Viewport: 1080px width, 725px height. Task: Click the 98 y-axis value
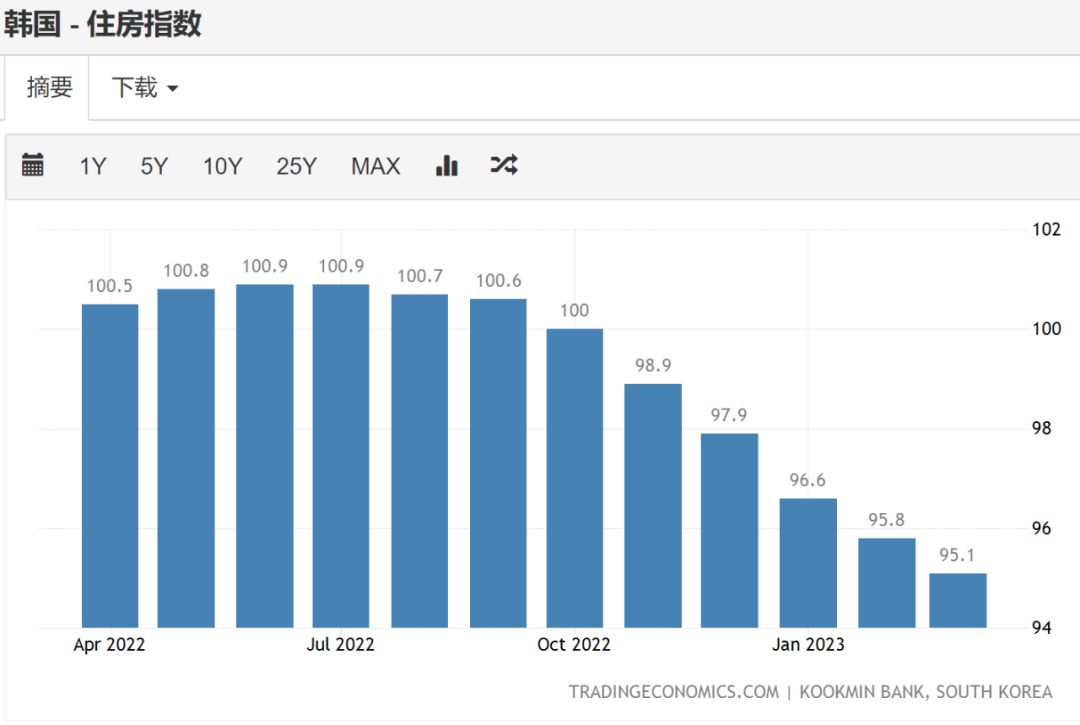(1041, 428)
